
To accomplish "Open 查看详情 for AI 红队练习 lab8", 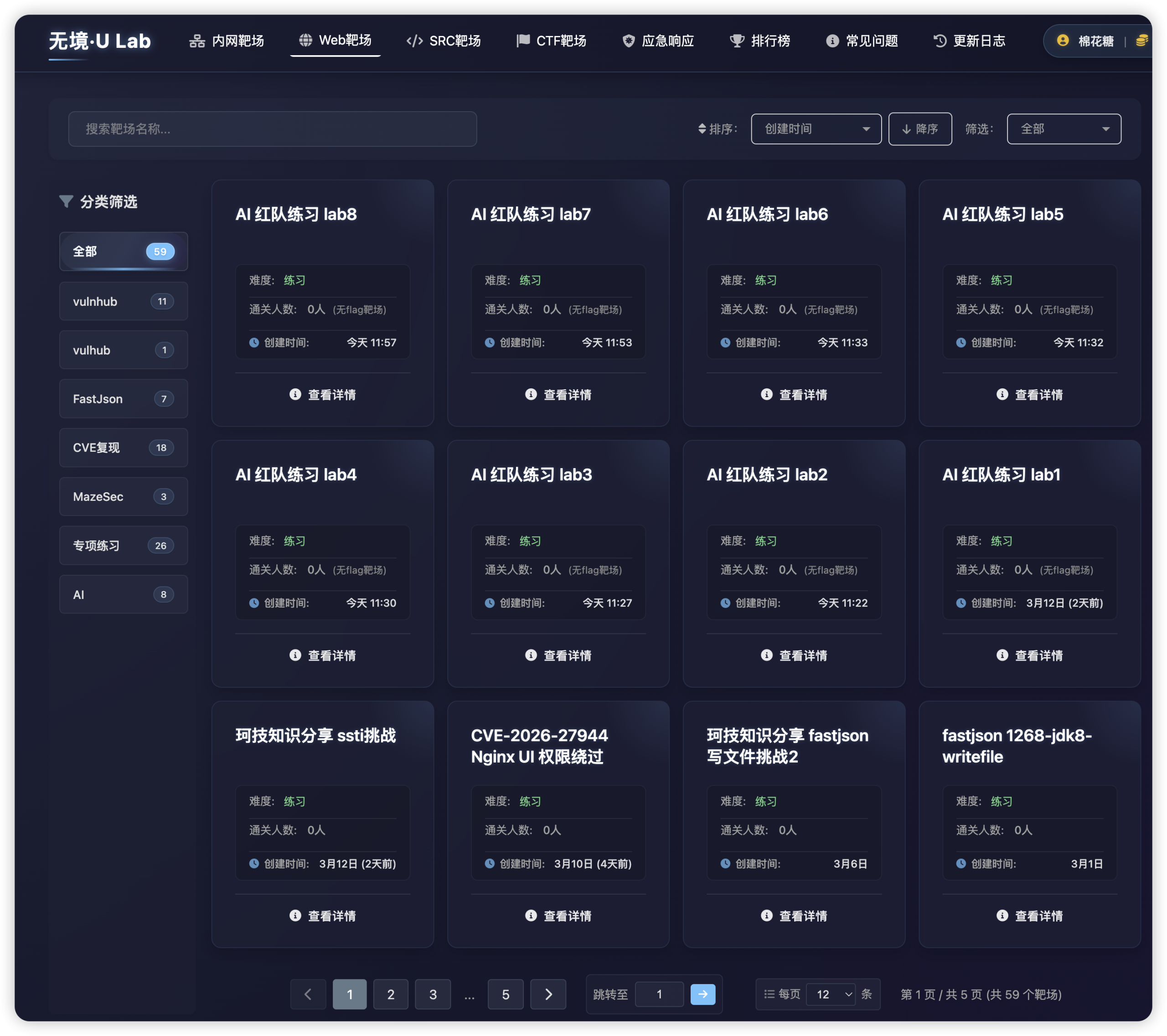I will 323,394.
